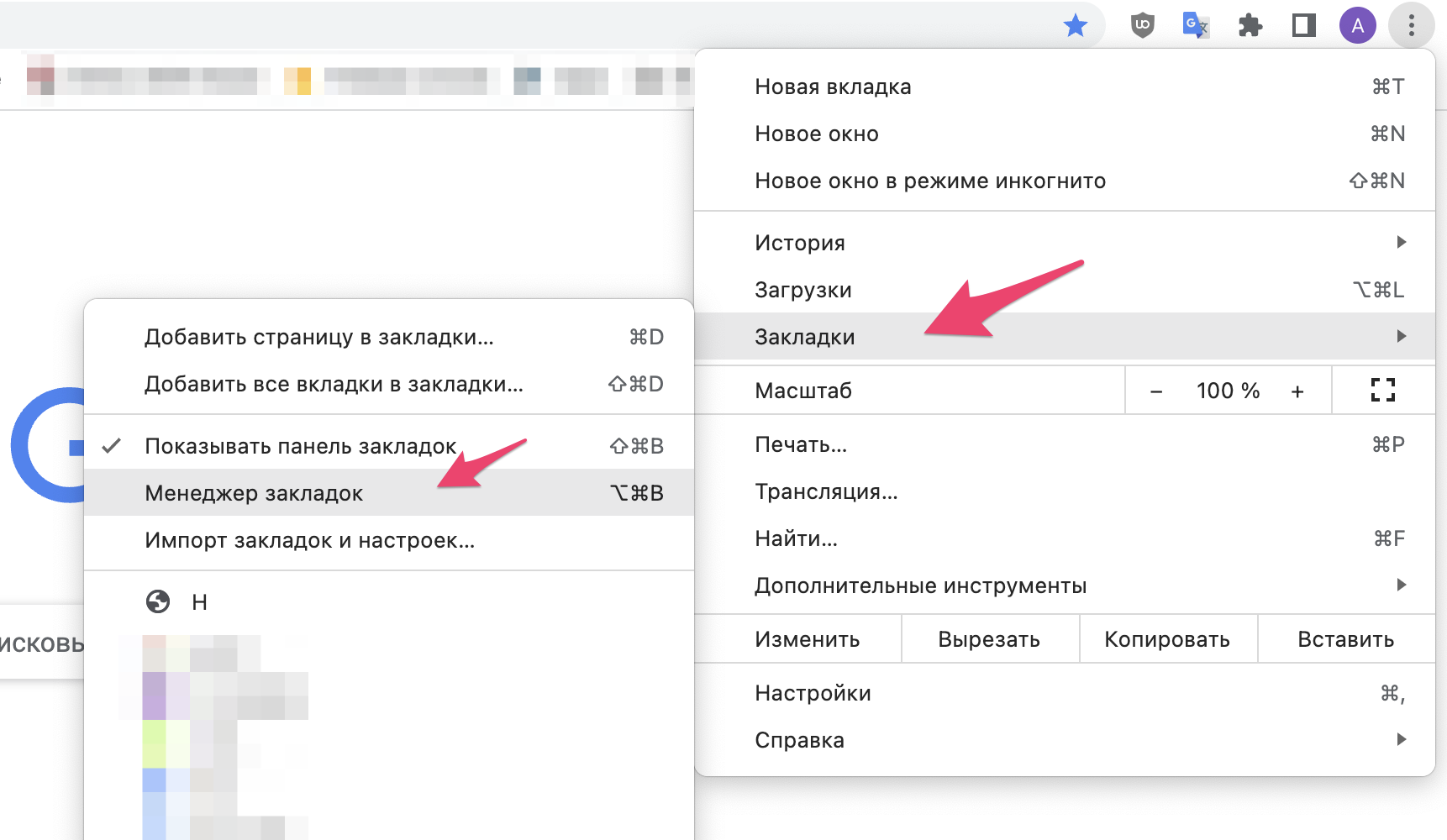
Task: Click the Копировать button
Action: click(x=1168, y=639)
